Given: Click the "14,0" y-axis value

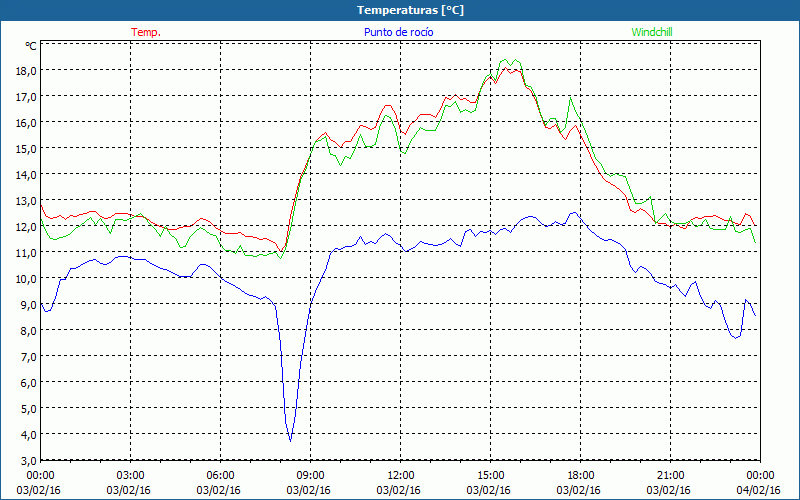Looking at the screenshot, I should click(x=26, y=174).
